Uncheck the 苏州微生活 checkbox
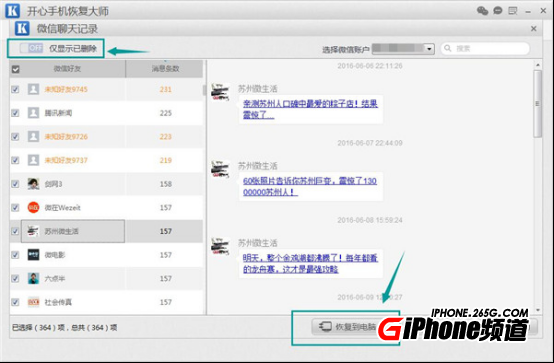Screen dimensions: 554x363 coord(15,231)
